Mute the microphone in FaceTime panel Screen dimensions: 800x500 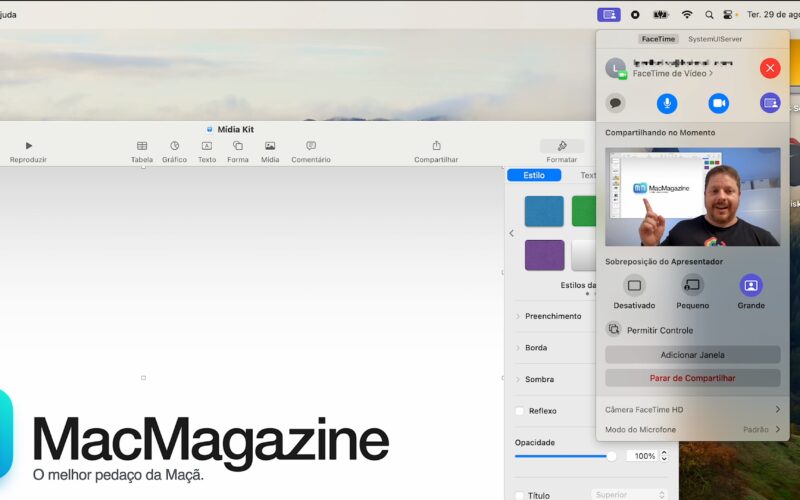coord(667,103)
